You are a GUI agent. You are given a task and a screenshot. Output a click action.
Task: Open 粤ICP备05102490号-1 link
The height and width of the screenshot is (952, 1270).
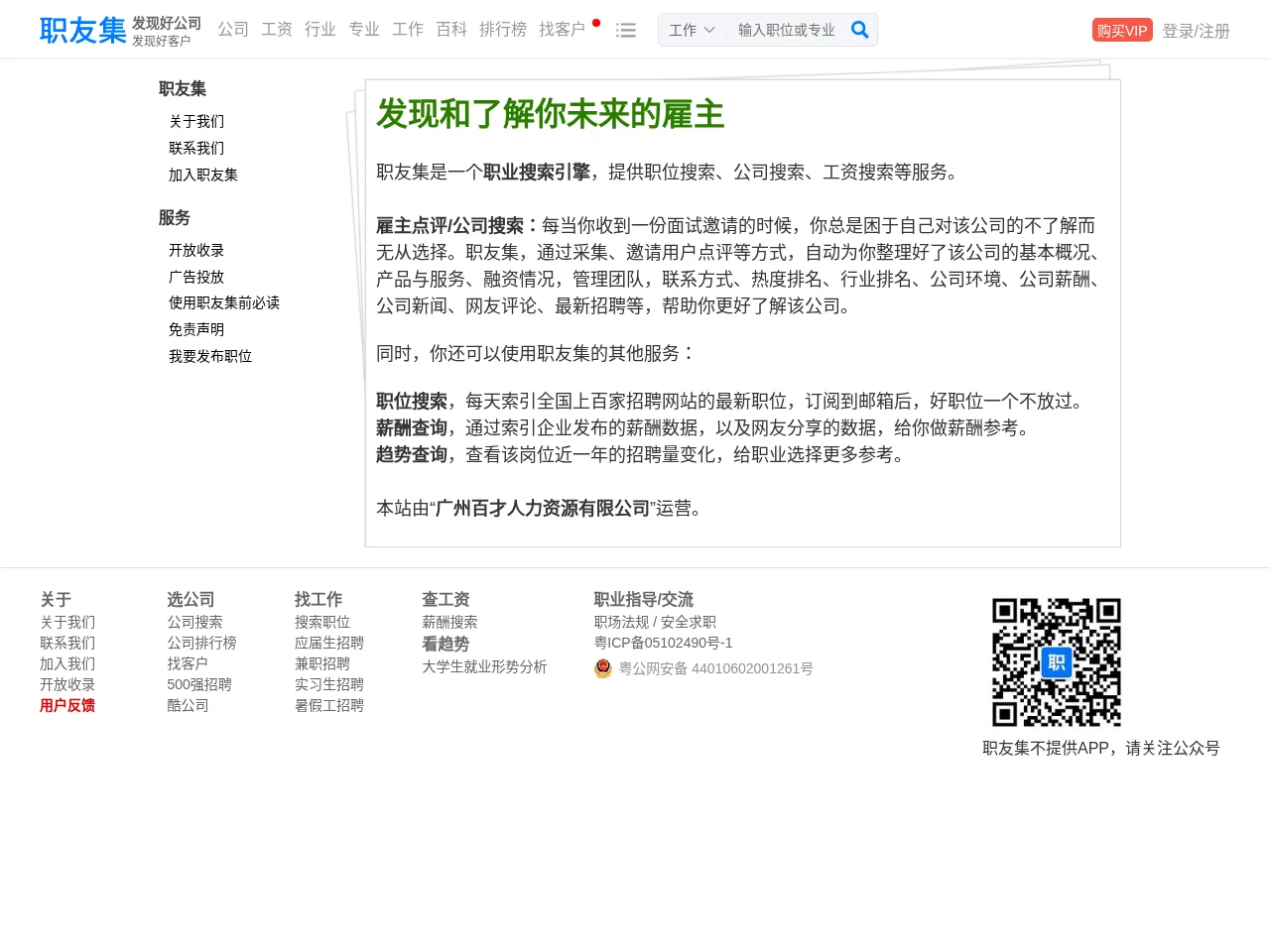point(664,643)
